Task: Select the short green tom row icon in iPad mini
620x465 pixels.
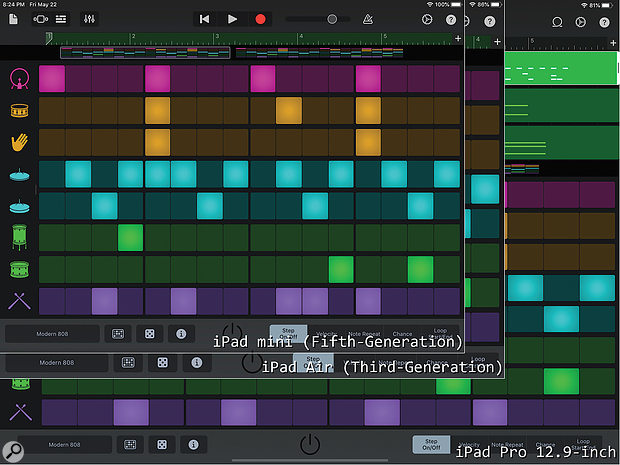Action: [x=19, y=269]
